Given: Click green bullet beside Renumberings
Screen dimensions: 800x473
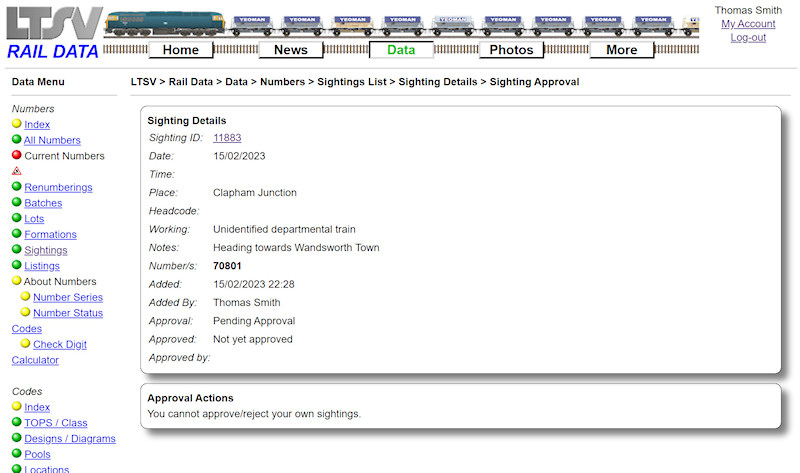Looking at the screenshot, I should click(17, 186).
